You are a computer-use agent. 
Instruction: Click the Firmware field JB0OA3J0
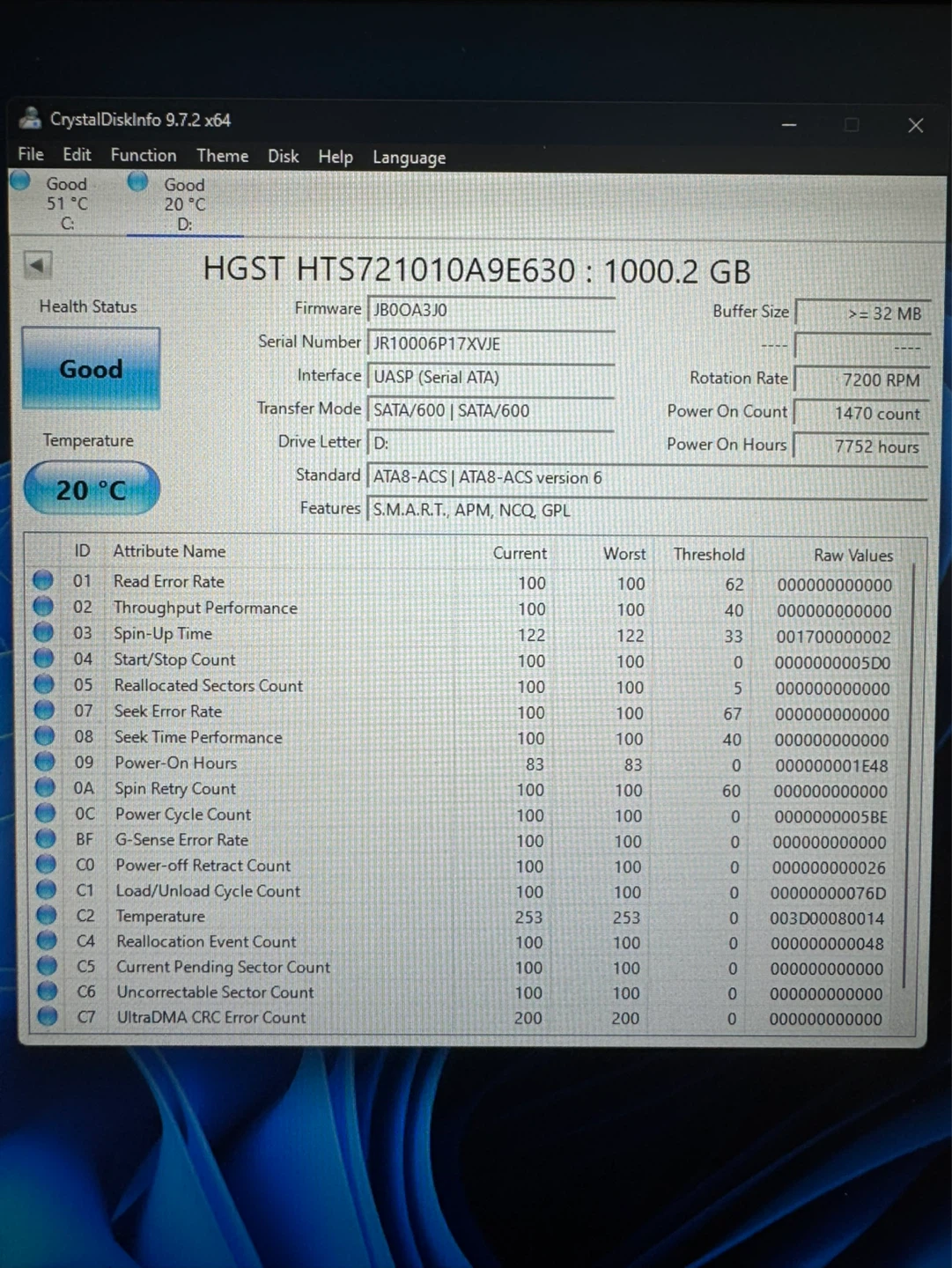[491, 310]
